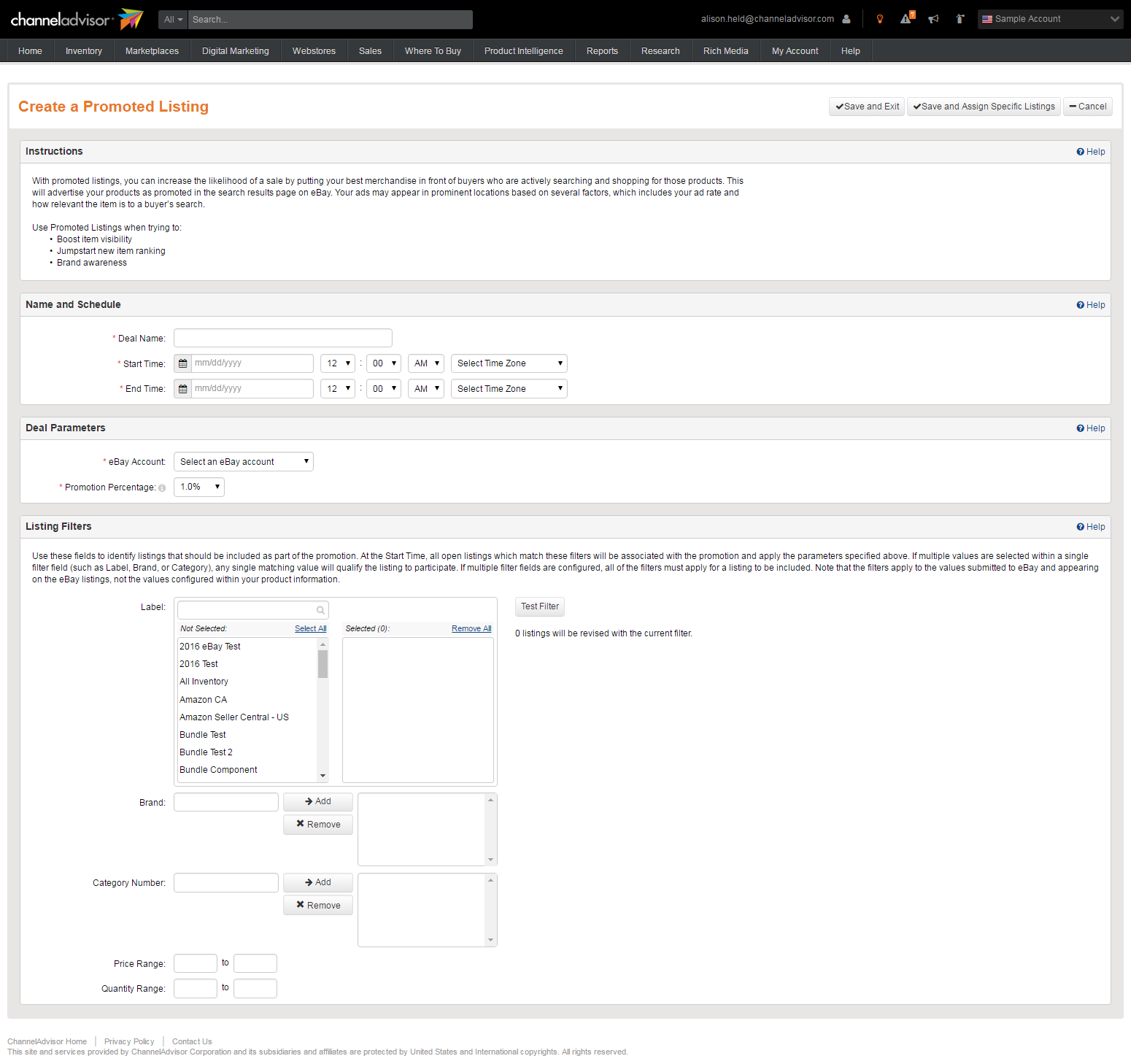Screen dimensions: 1131x1064
Task: Open the End Time hour dropdown
Action: [338, 389]
